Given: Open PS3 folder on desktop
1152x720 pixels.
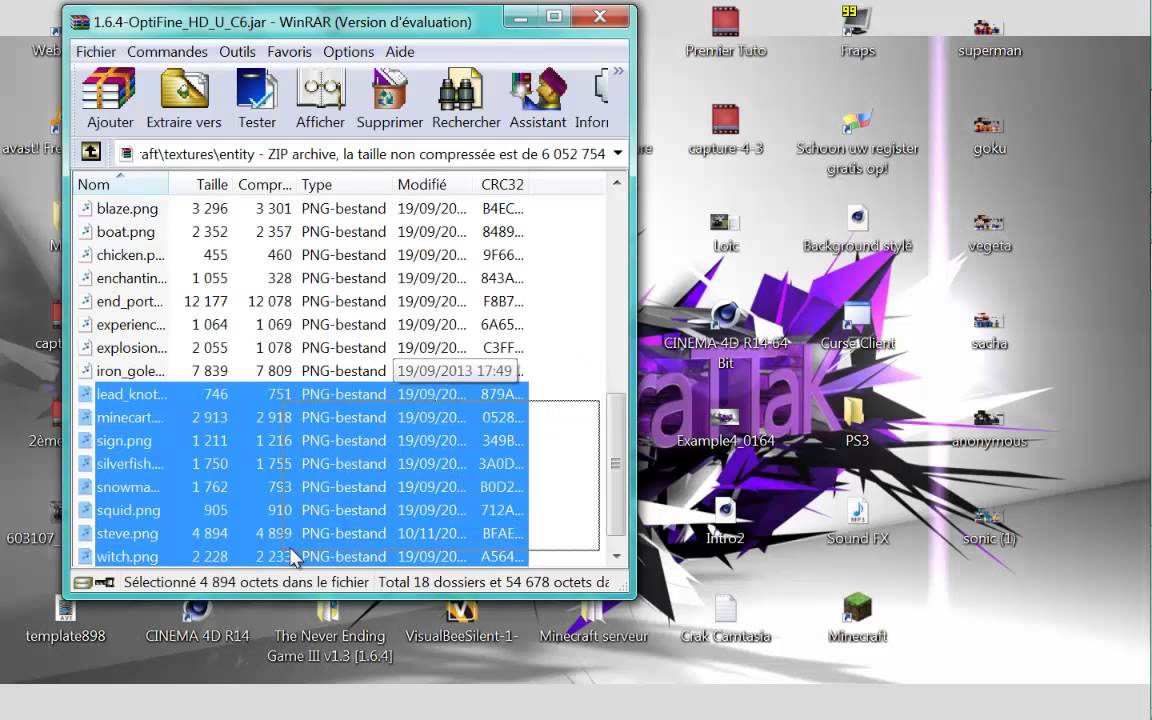Looking at the screenshot, I should tap(857, 422).
